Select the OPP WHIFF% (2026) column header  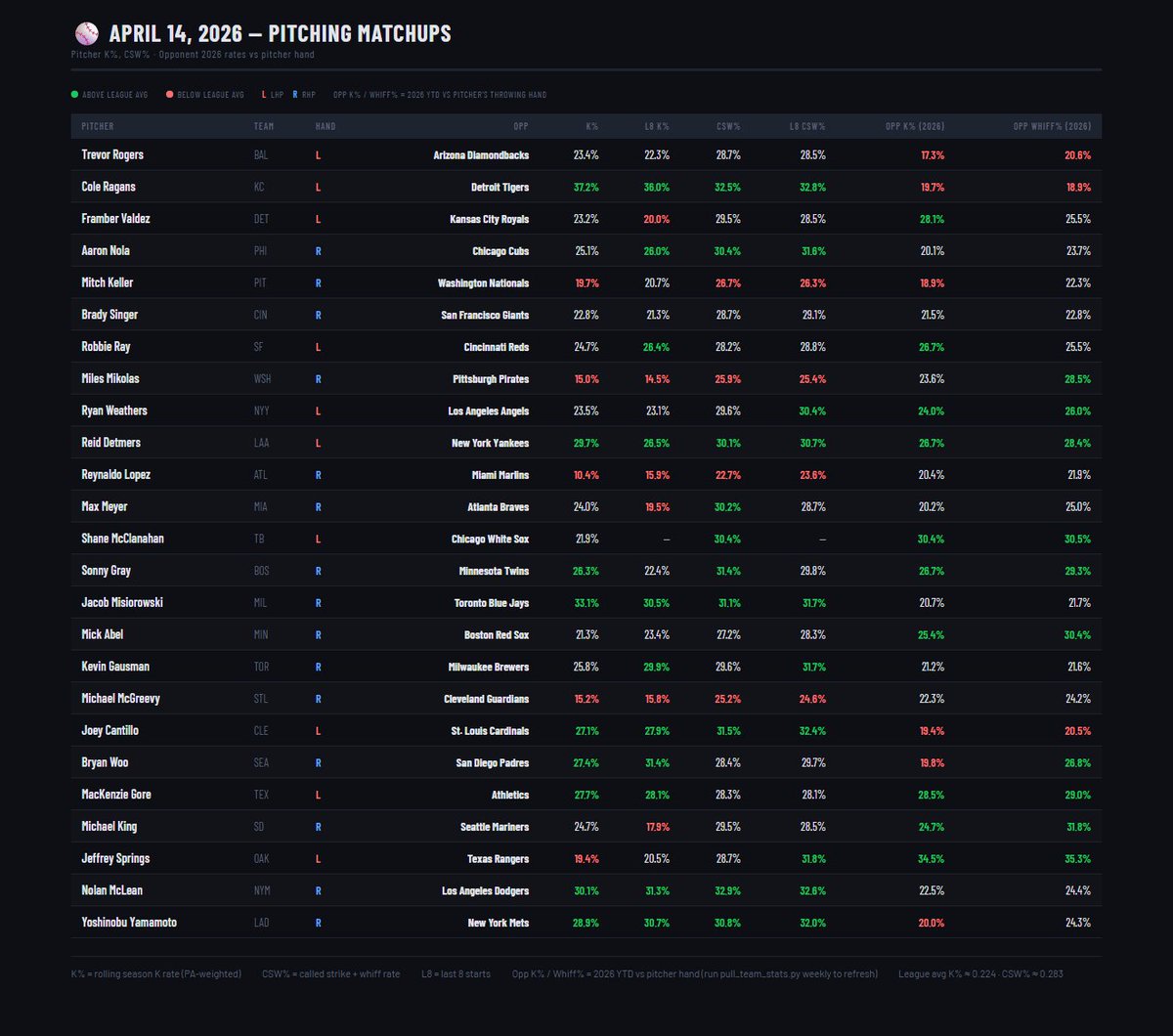coord(1052,127)
